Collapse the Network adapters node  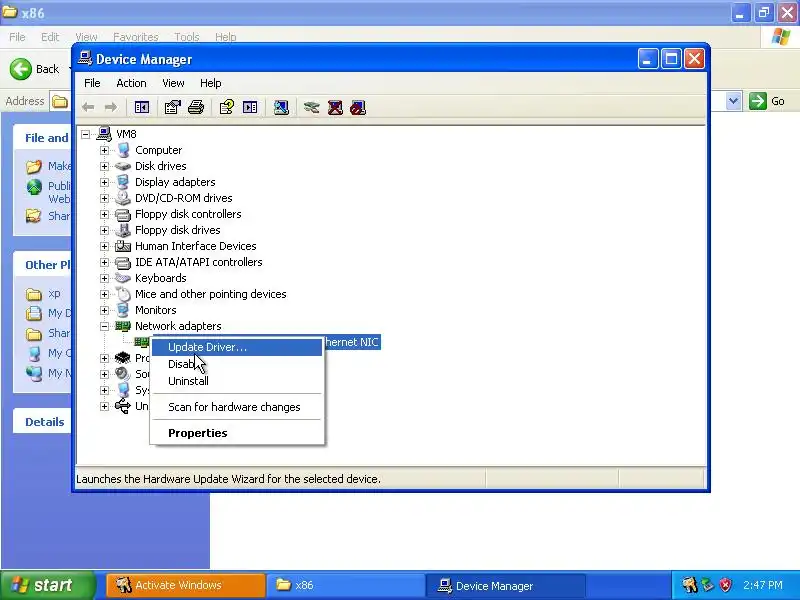click(104, 326)
